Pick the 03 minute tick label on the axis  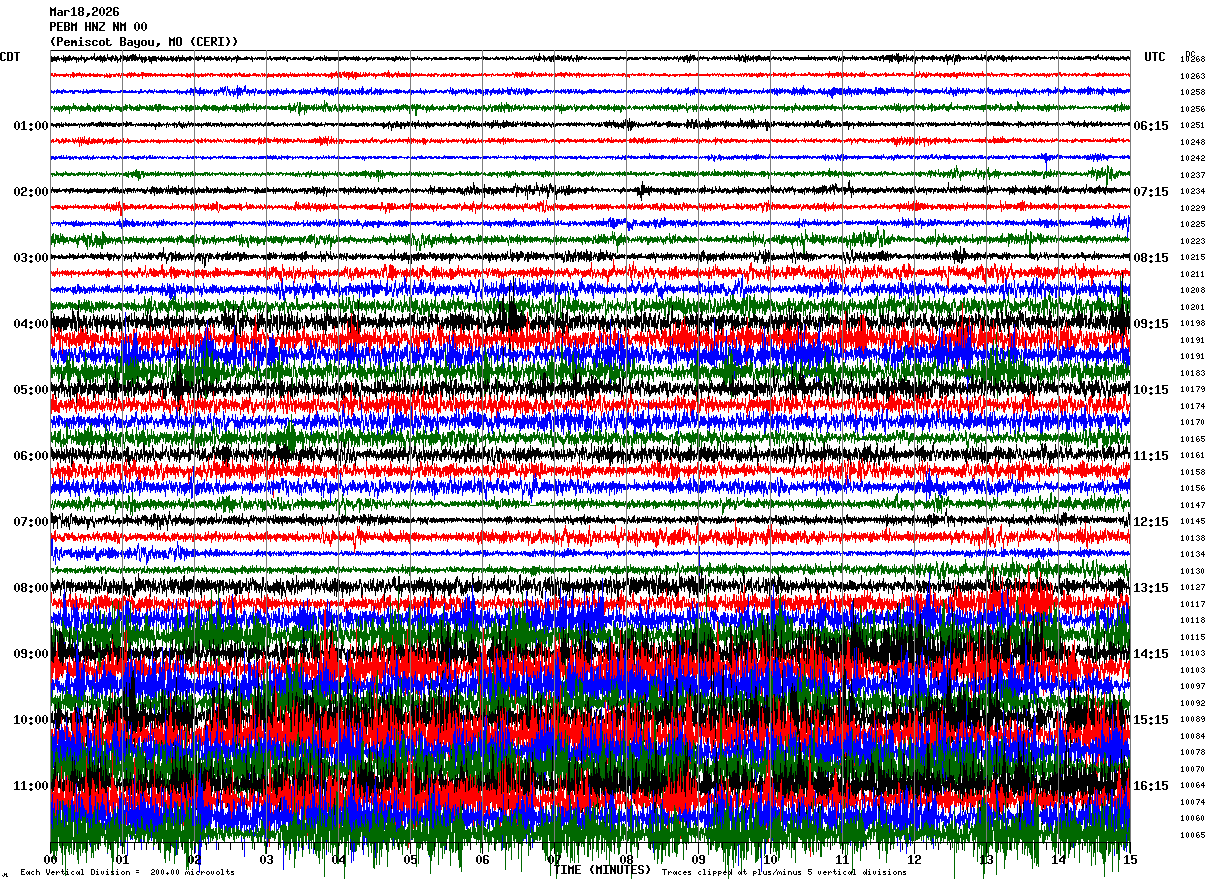pyautogui.click(x=266, y=860)
